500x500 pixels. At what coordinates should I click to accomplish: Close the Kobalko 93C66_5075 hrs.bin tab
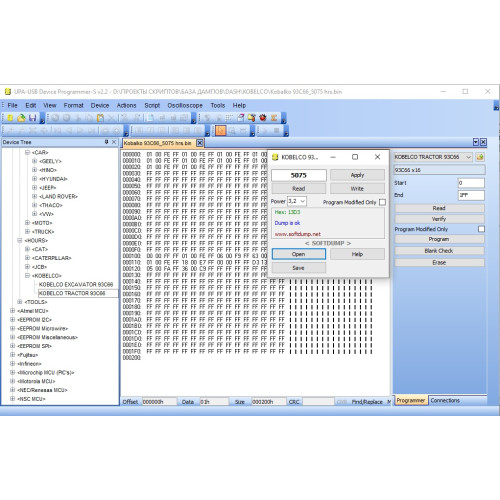(199, 143)
